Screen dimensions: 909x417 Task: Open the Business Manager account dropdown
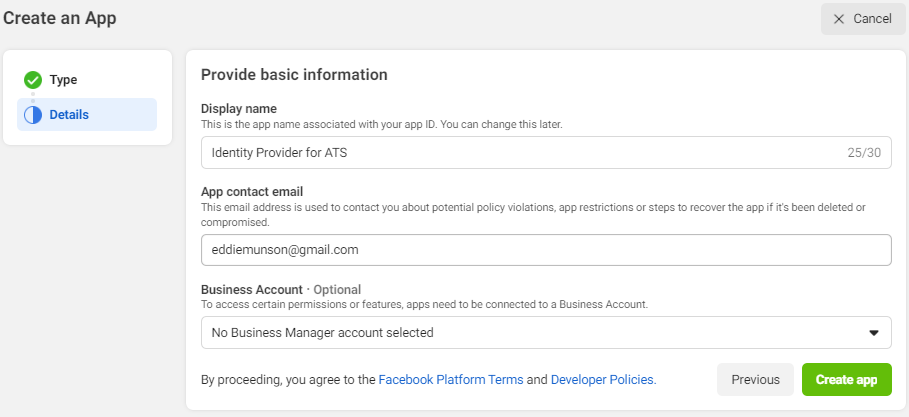(x=545, y=333)
